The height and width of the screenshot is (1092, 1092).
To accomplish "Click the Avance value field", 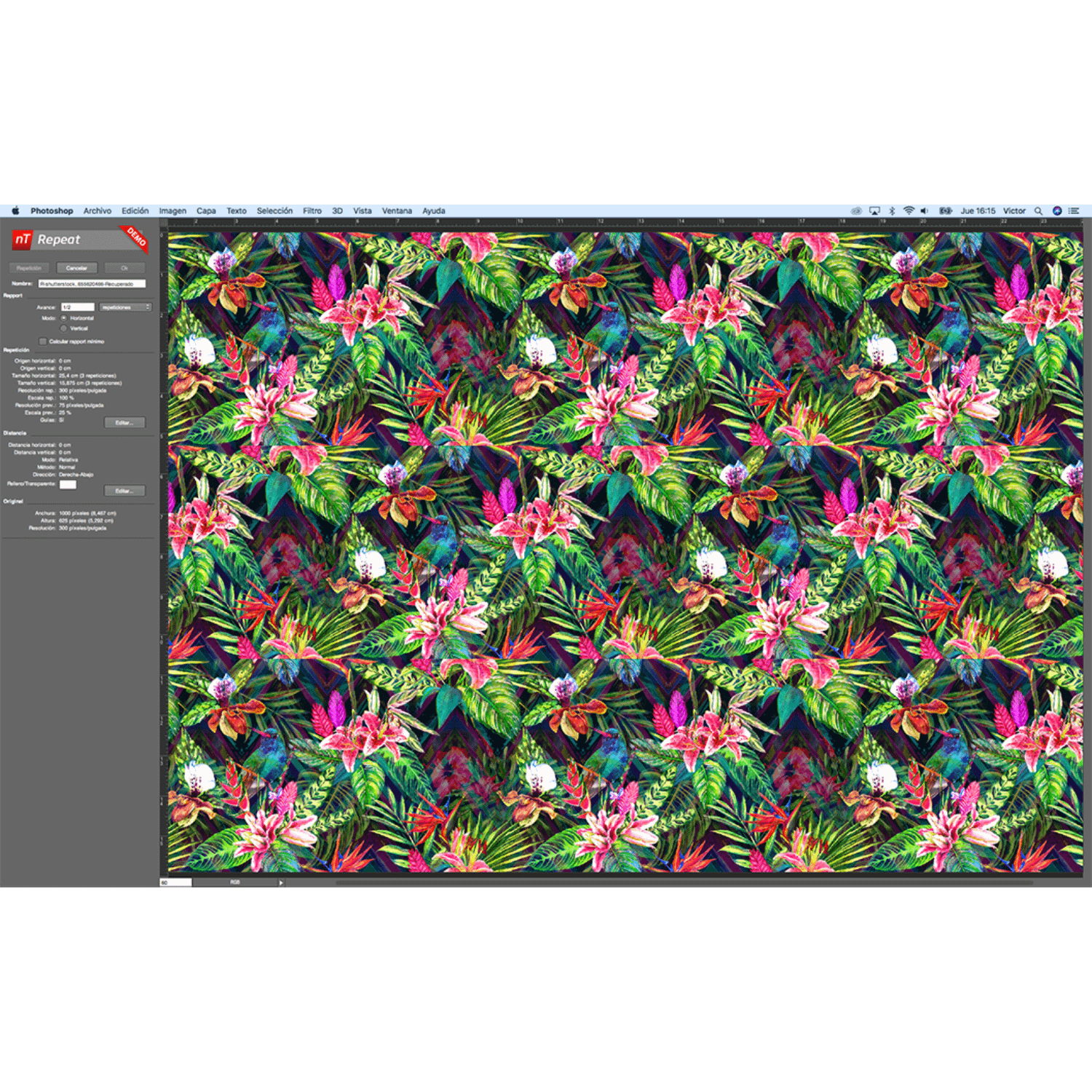I will pos(78,307).
